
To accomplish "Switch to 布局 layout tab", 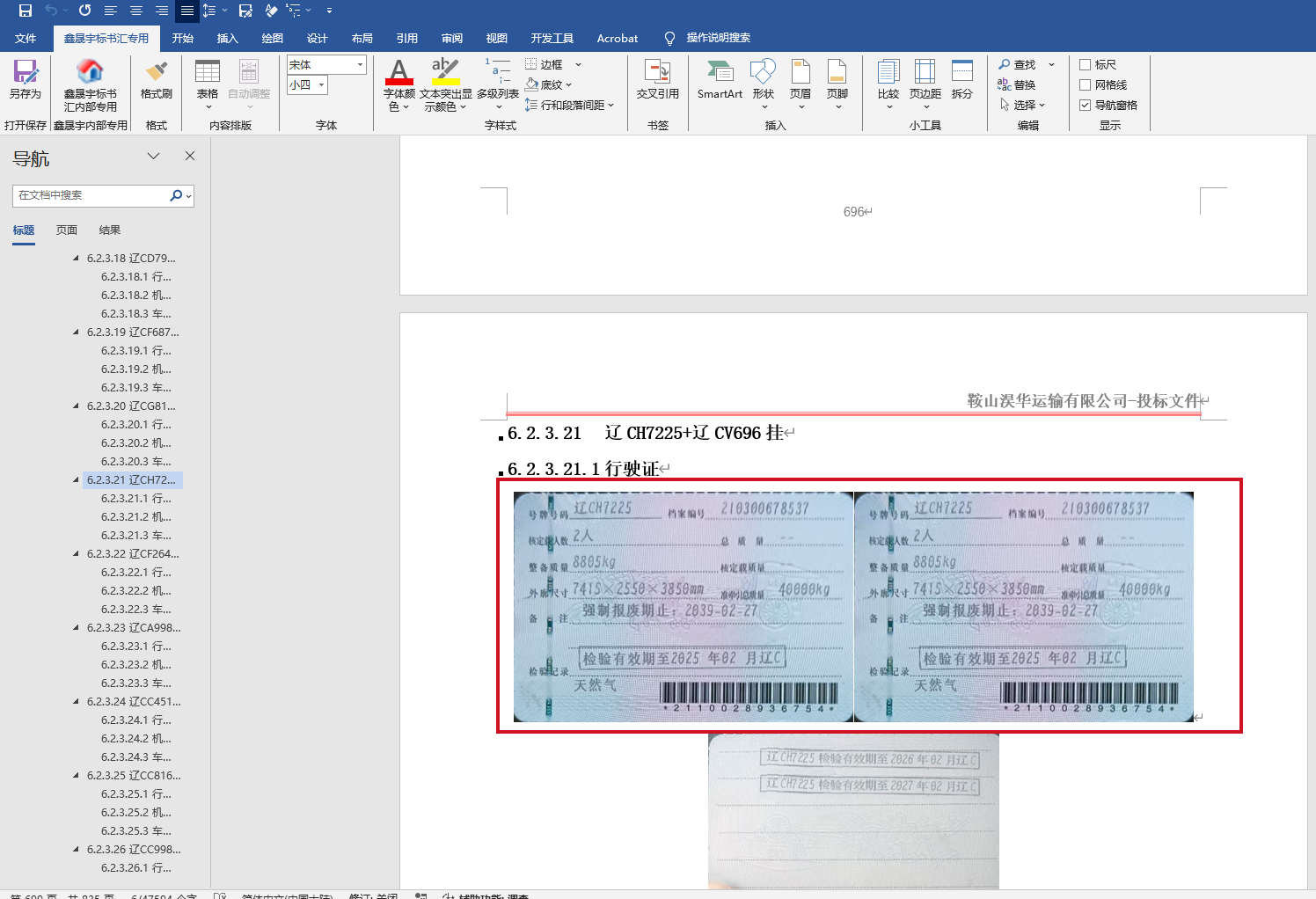I will click(x=362, y=38).
